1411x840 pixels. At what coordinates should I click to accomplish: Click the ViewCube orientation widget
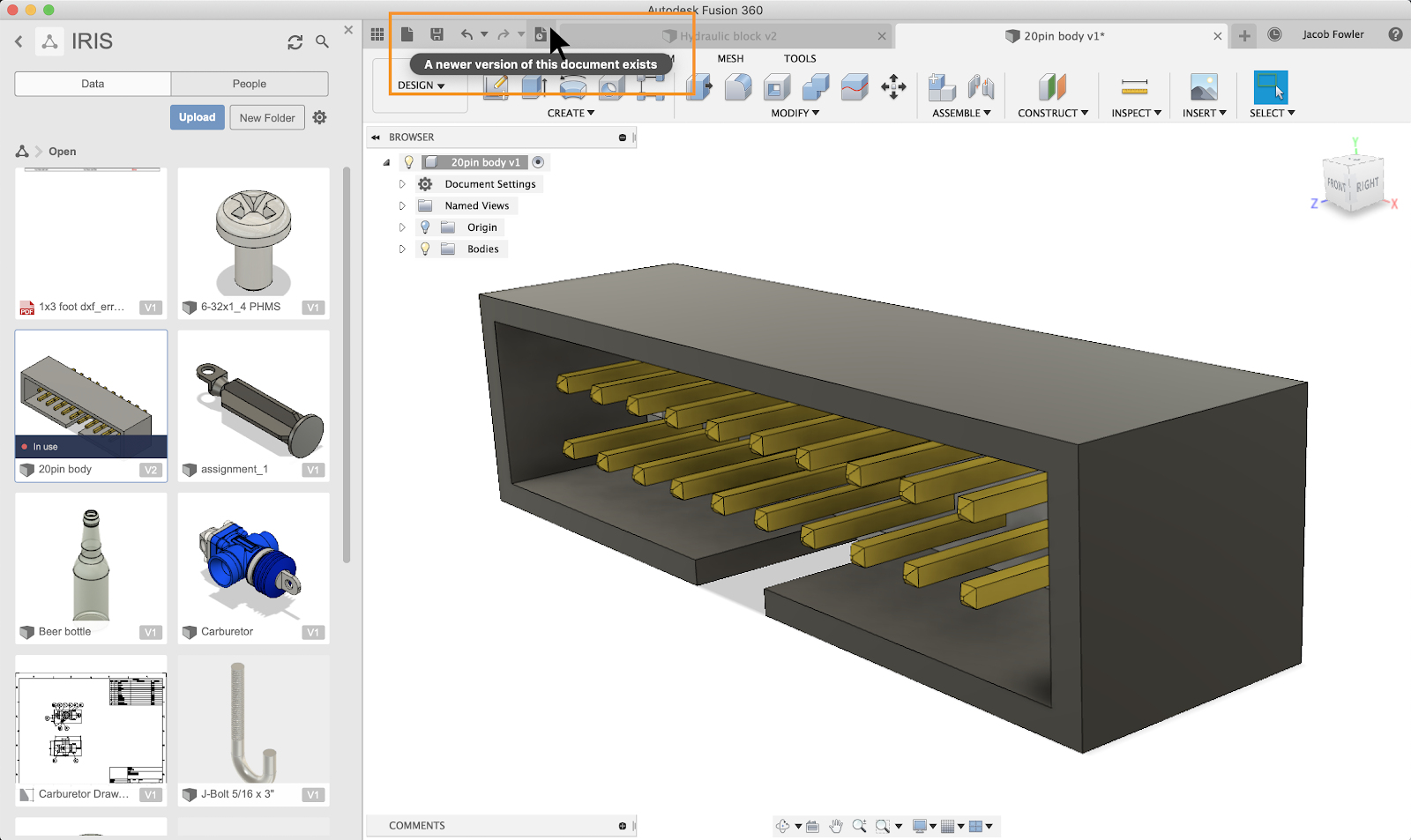[x=1354, y=183]
